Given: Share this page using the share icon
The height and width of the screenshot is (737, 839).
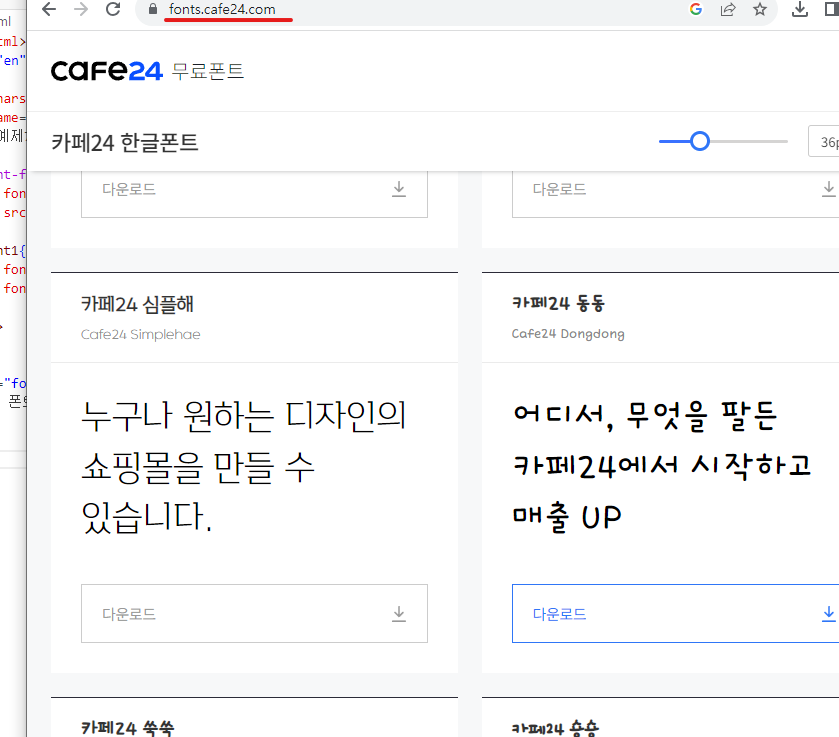Looking at the screenshot, I should 728,9.
